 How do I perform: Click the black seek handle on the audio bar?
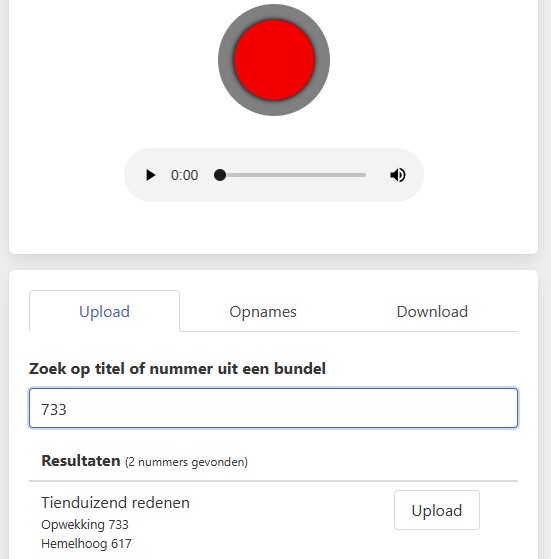220,175
